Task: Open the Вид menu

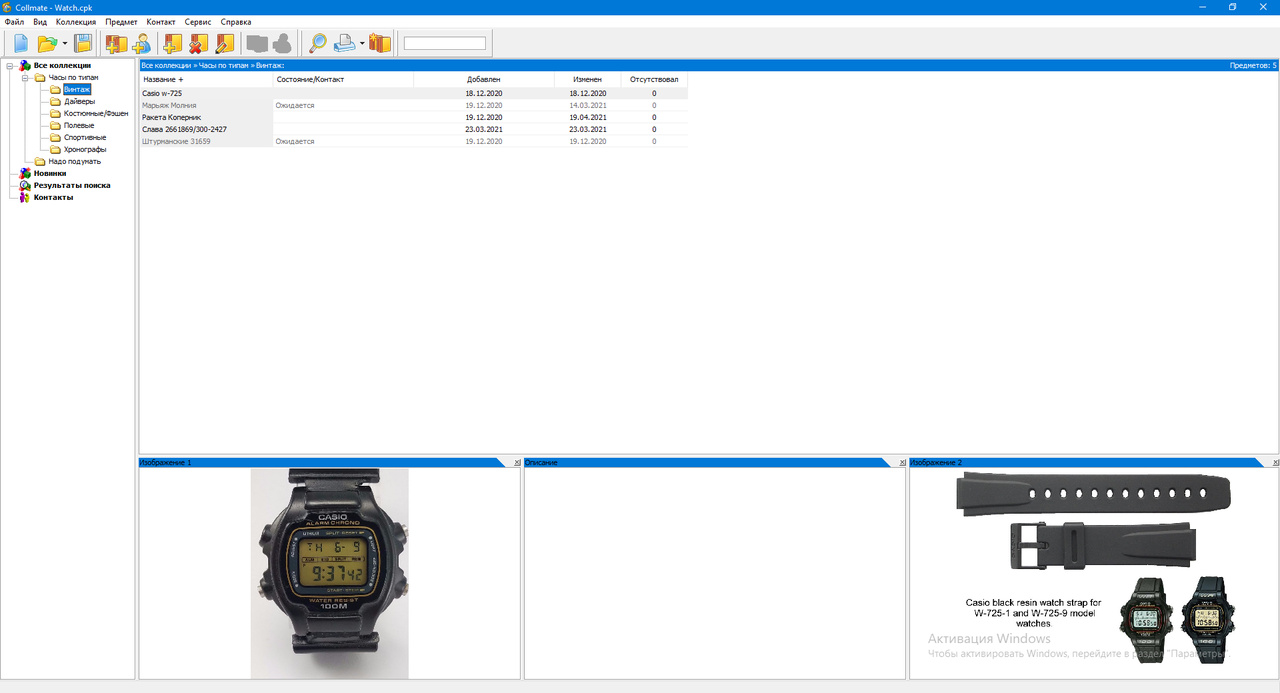Action: click(40, 21)
